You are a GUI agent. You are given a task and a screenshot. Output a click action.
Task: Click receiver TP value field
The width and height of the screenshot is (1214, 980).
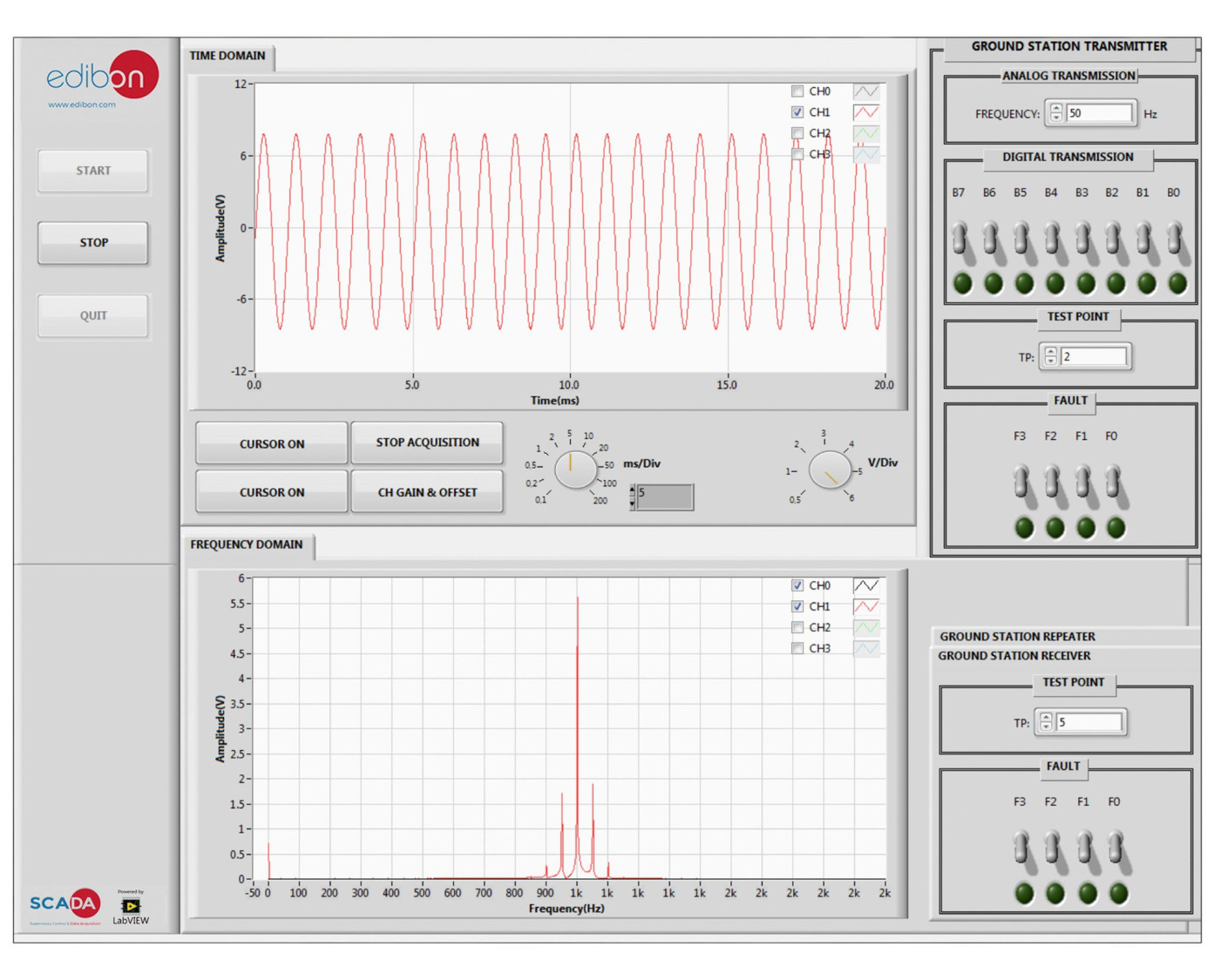(1089, 722)
